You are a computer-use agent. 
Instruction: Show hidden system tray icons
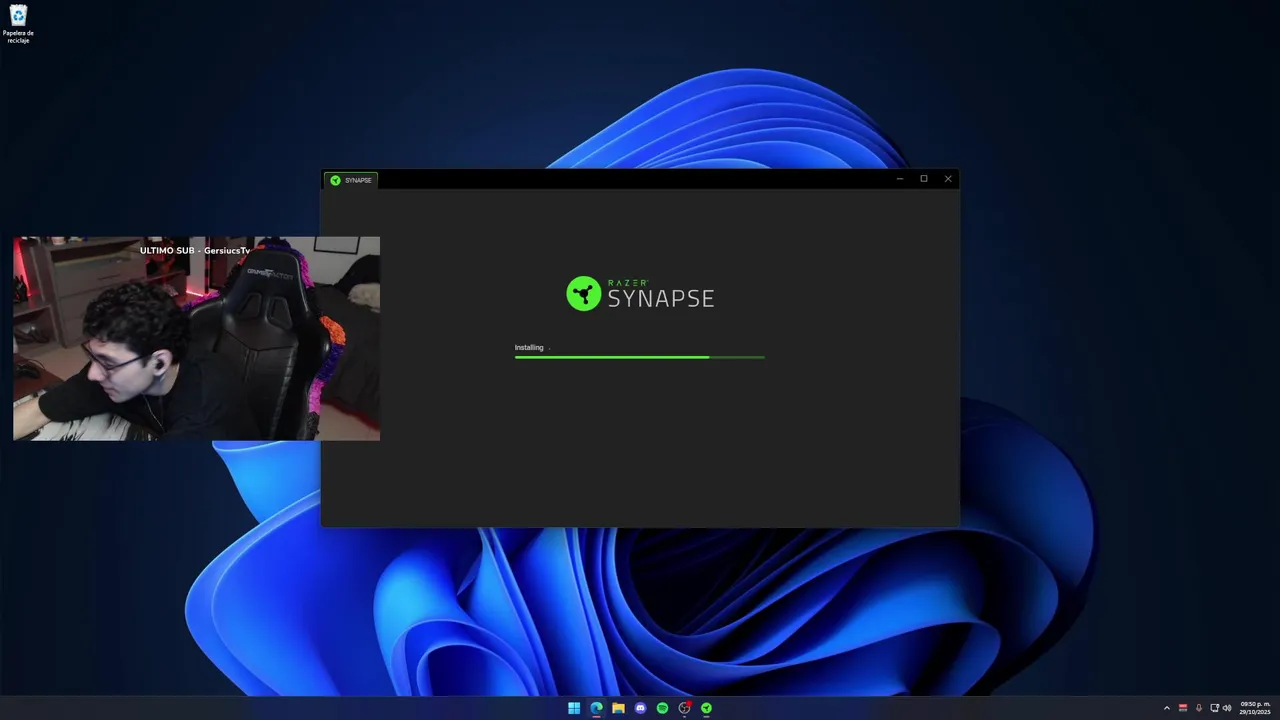(x=1166, y=708)
